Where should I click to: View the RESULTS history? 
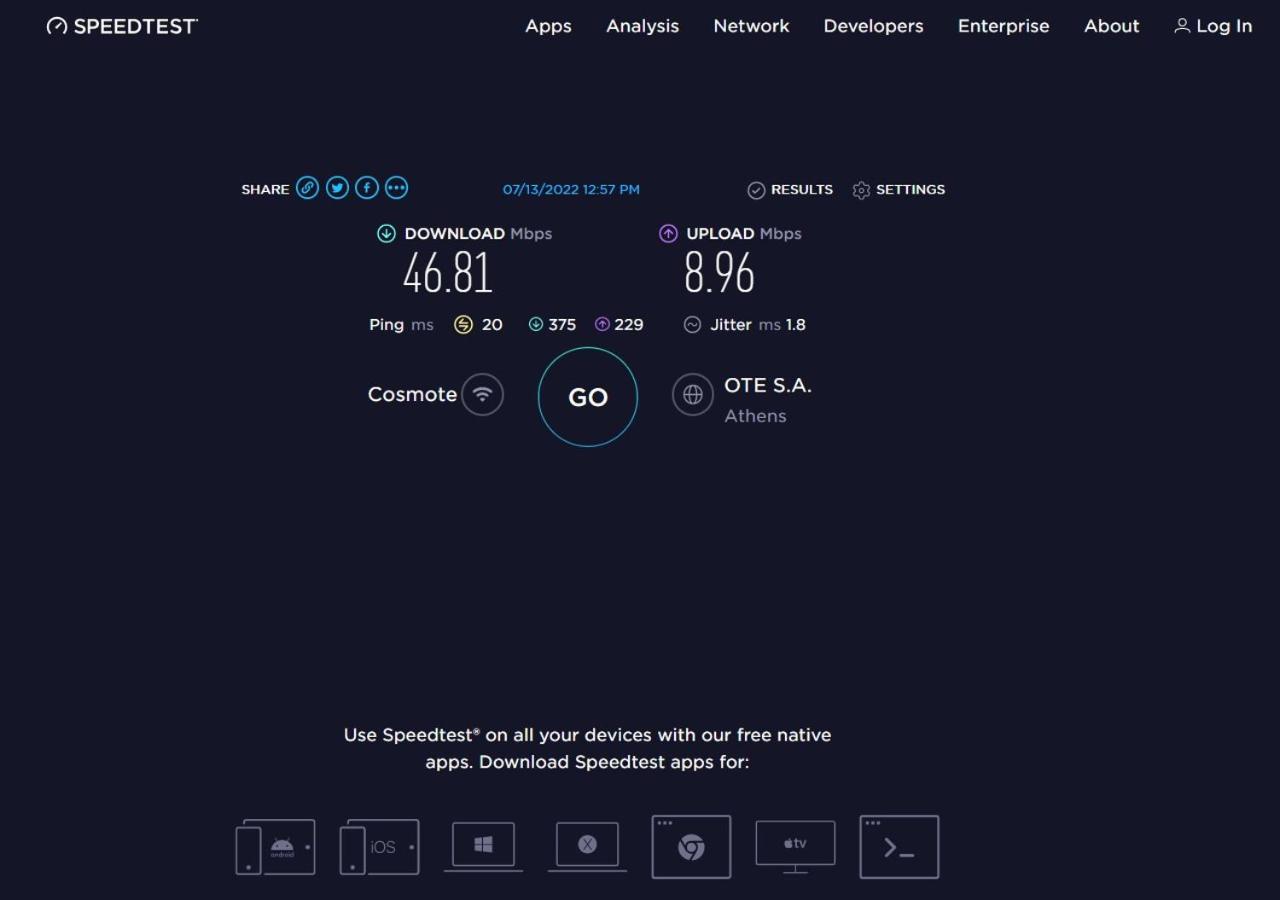click(x=790, y=189)
